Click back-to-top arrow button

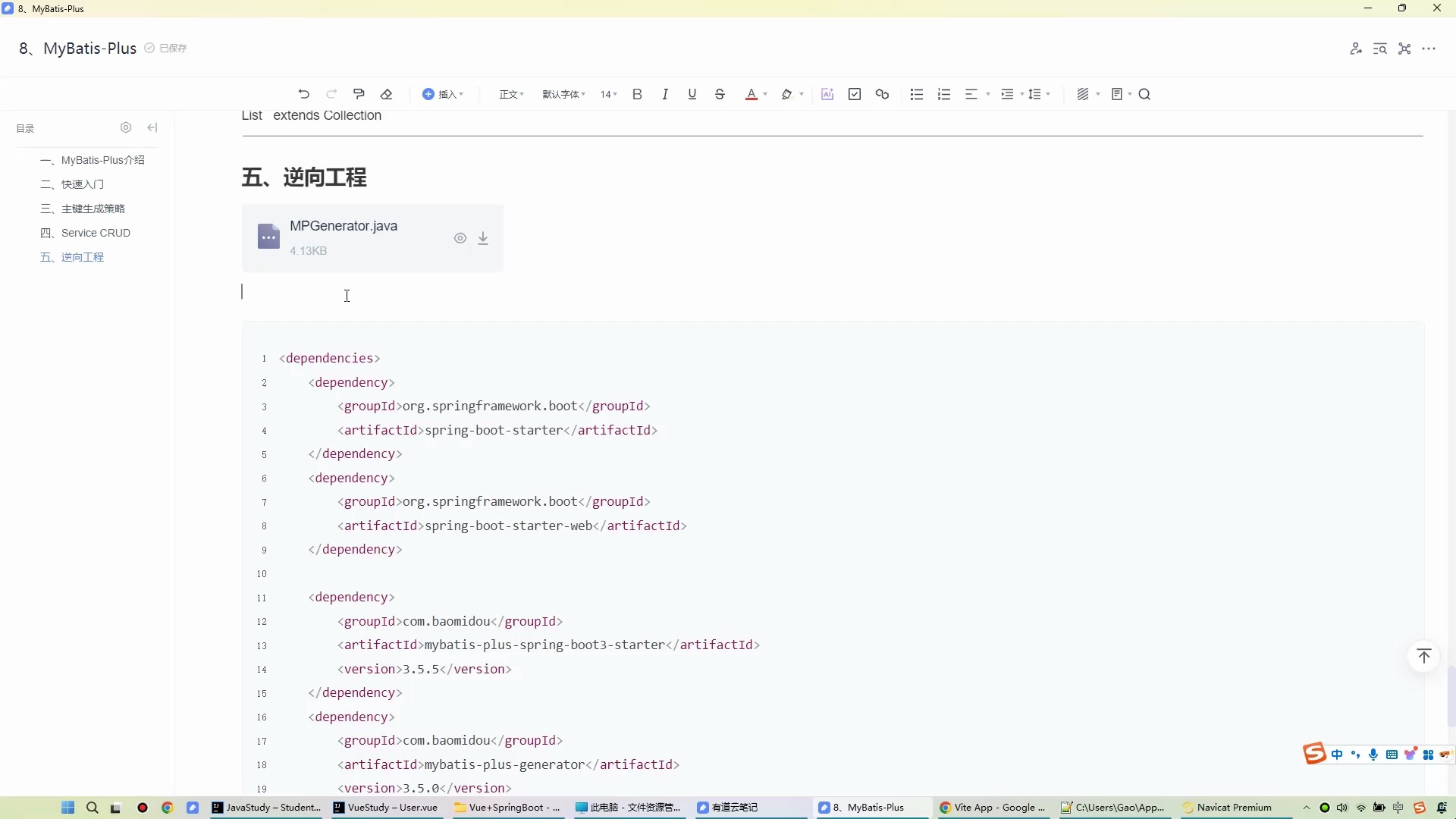1424,656
